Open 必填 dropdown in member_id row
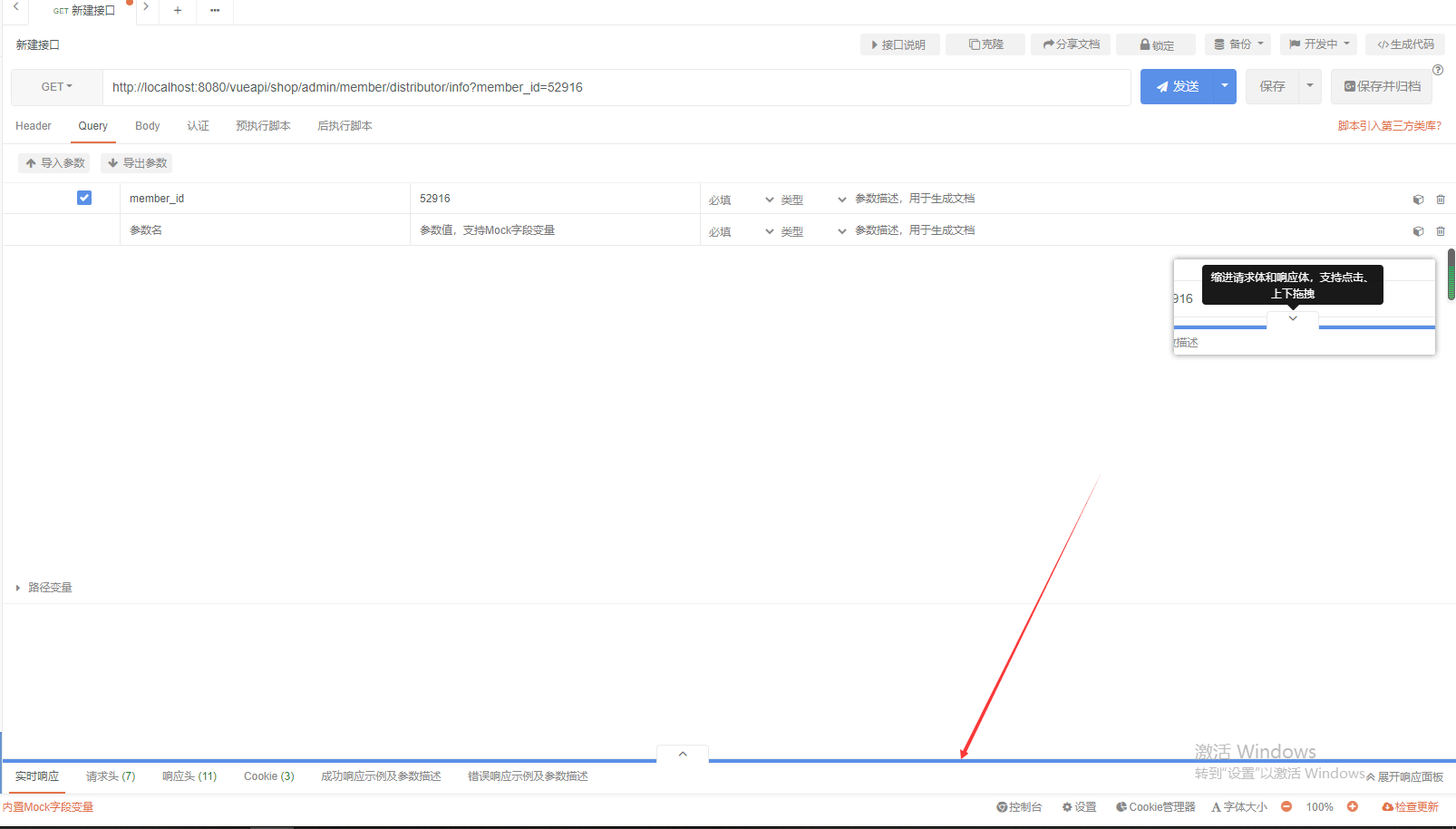1456x829 pixels. point(741,200)
